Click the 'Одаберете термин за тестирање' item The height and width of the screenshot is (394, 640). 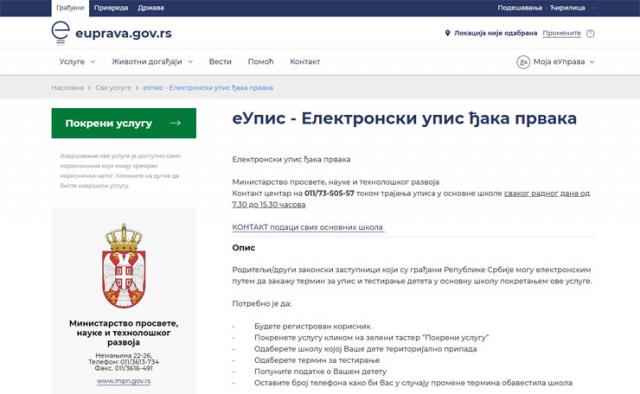tap(317, 360)
